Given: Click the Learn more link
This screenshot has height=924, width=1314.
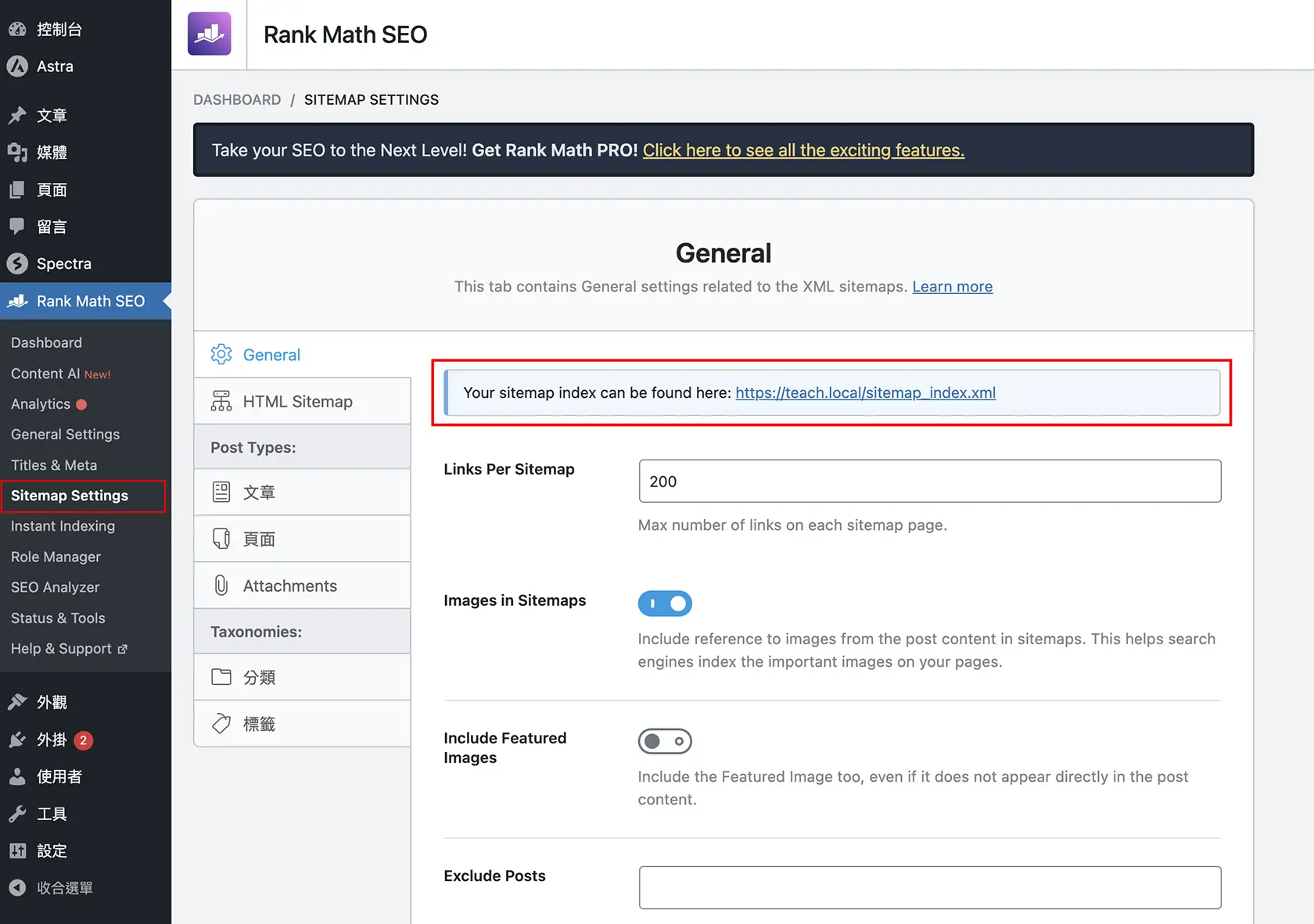Looking at the screenshot, I should pos(952,286).
